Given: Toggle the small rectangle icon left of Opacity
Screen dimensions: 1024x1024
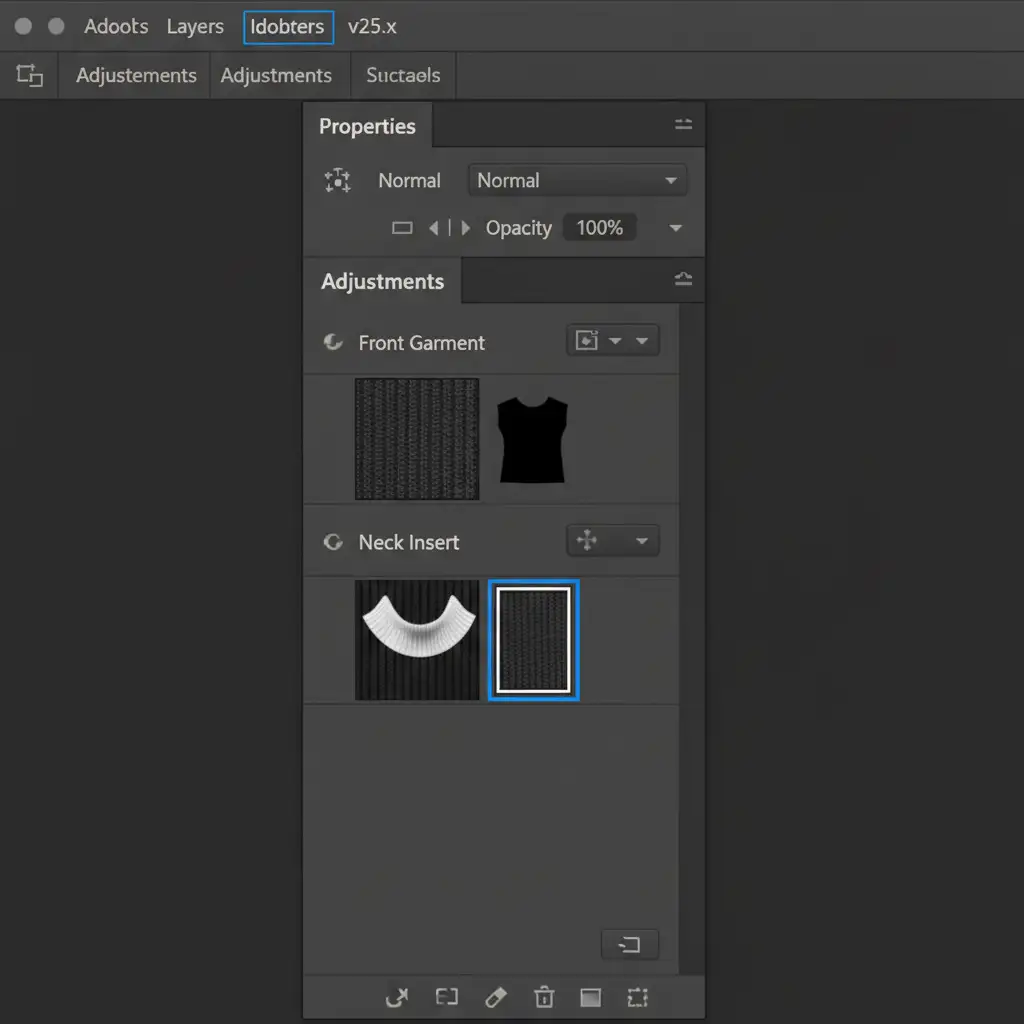Looking at the screenshot, I should pyautogui.click(x=402, y=228).
